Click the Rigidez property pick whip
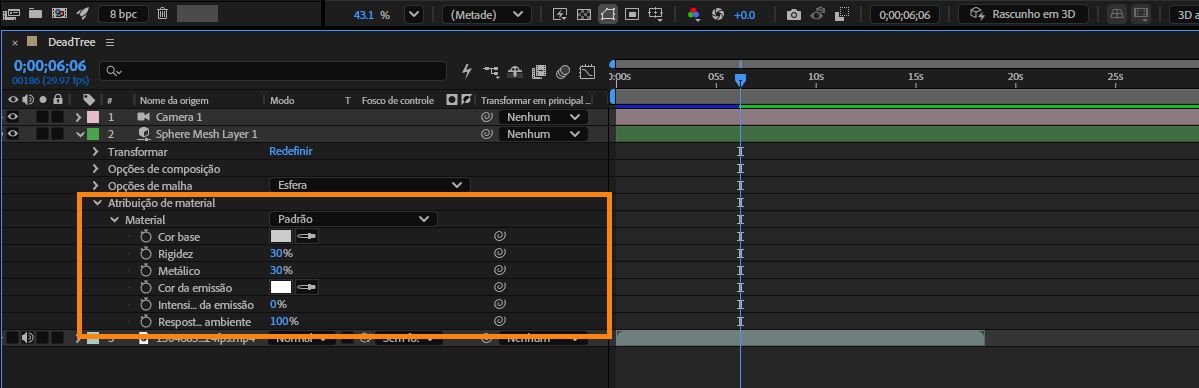The width and height of the screenshot is (1199, 388). [499, 253]
